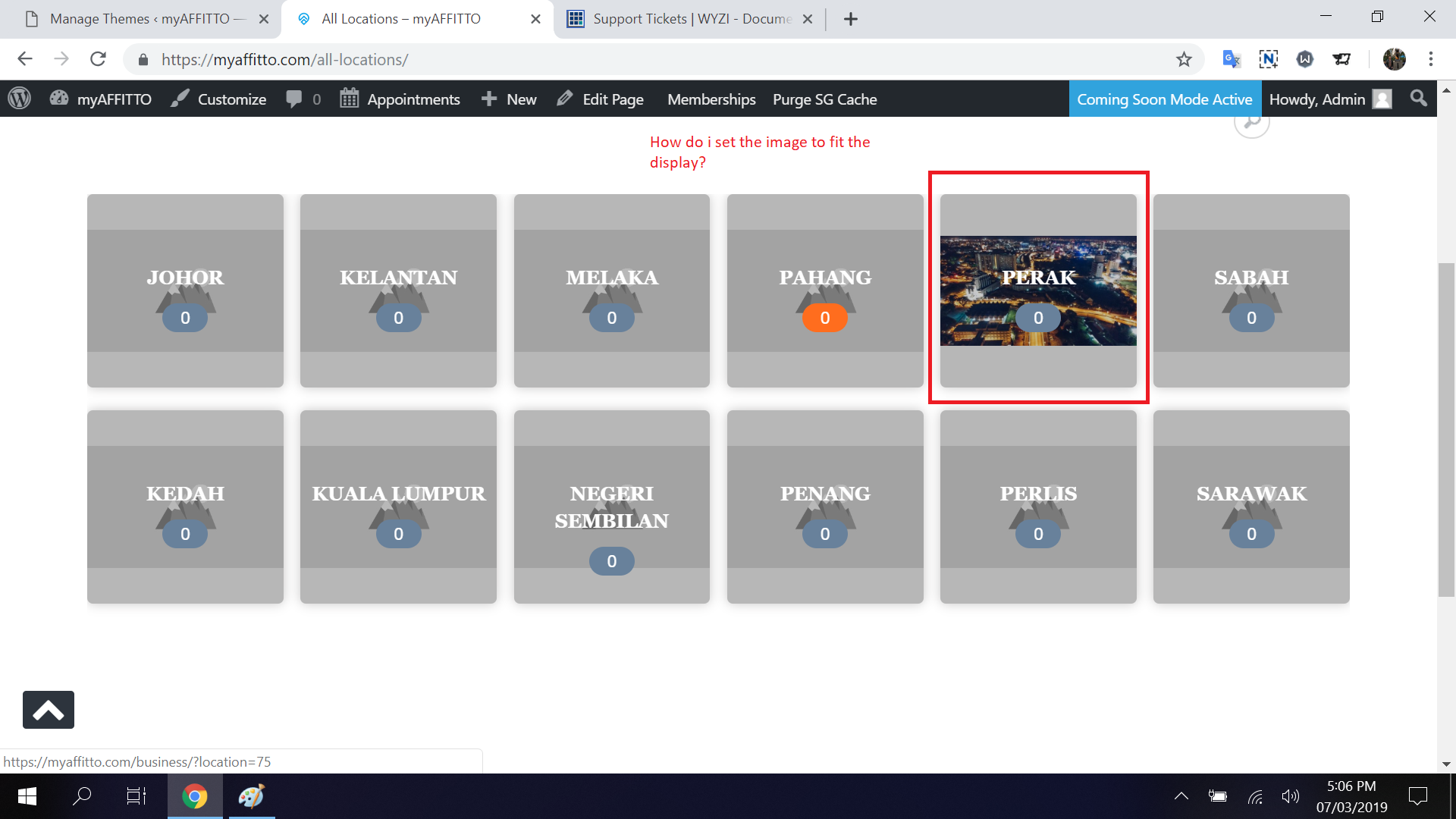The image size is (1456, 819).
Task: Switch to Support Tickets WYZI tab
Action: (x=690, y=19)
